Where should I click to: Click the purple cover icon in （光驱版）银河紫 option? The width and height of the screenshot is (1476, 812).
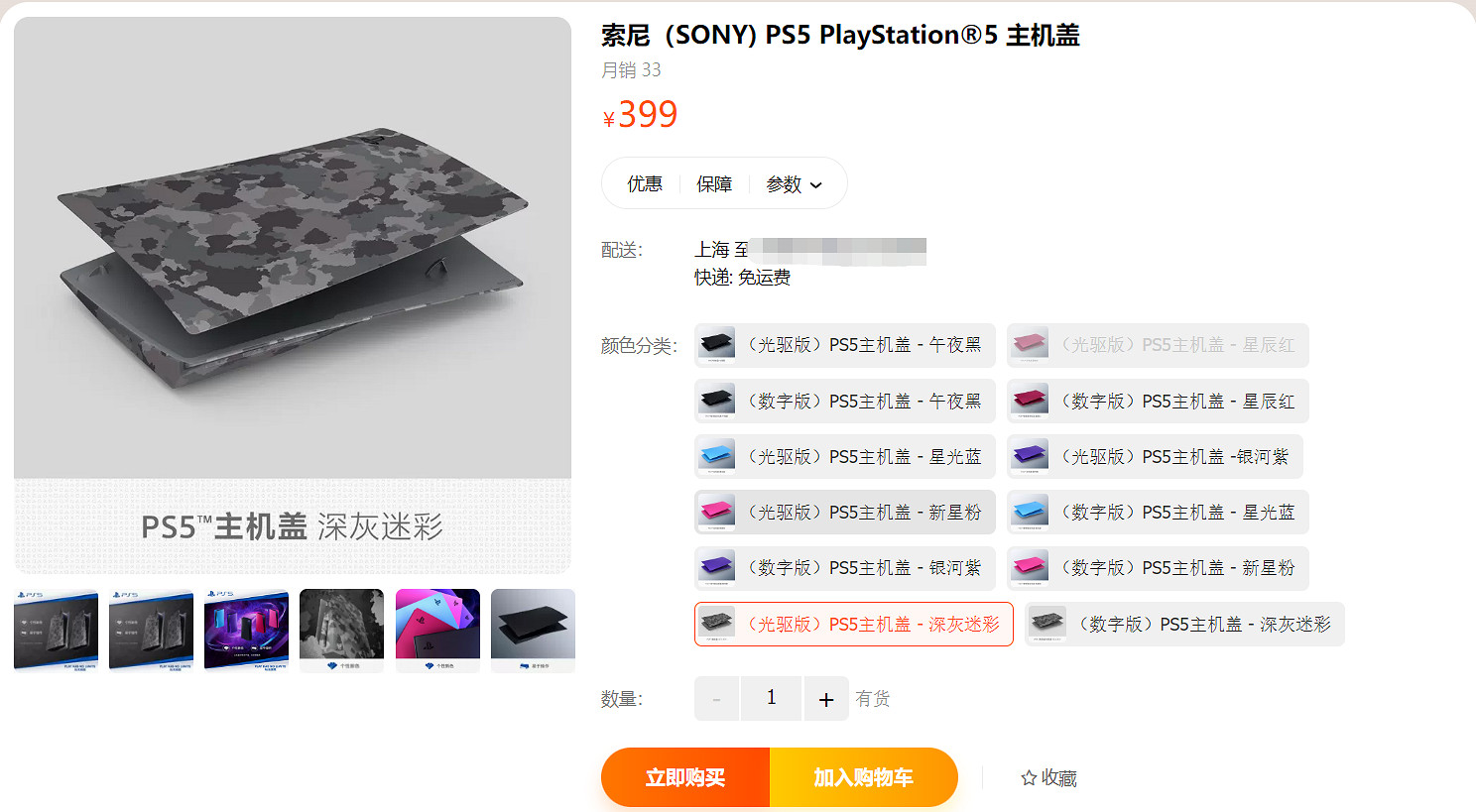point(1030,456)
